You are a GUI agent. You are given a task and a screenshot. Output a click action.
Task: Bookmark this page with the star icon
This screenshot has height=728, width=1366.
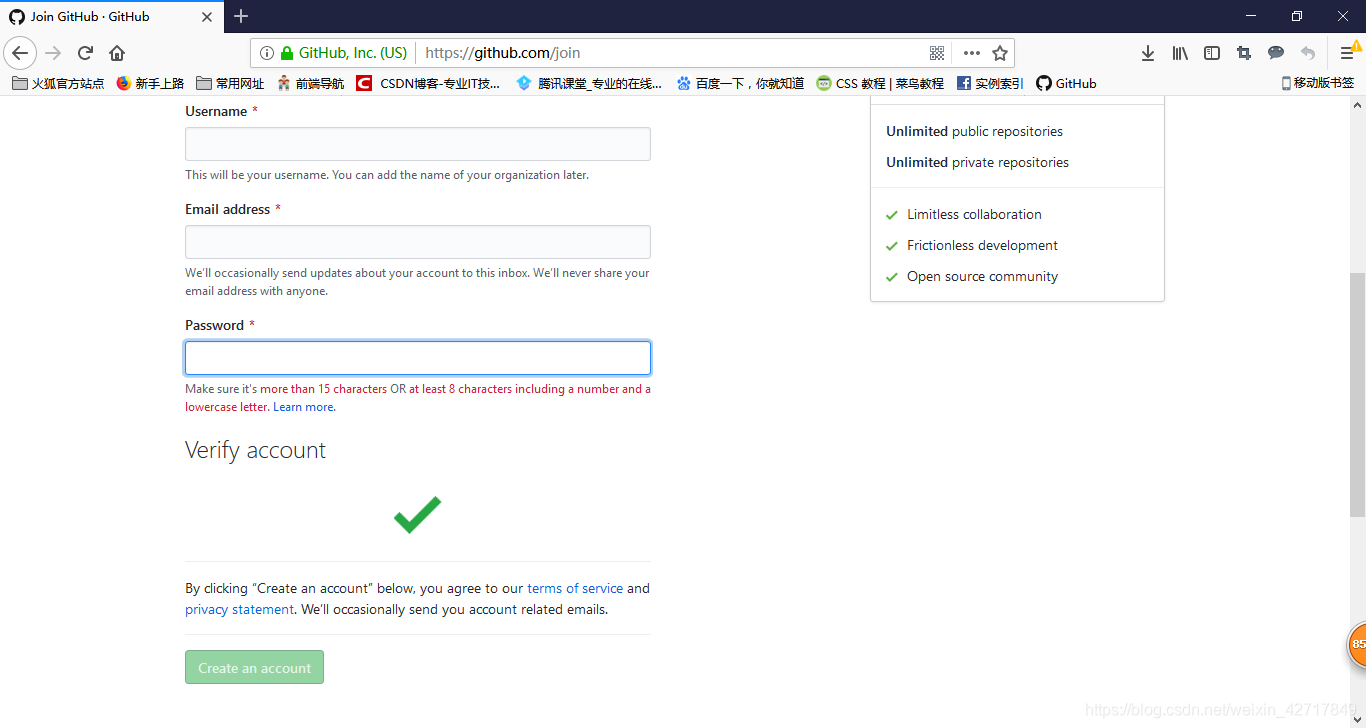pos(1000,53)
